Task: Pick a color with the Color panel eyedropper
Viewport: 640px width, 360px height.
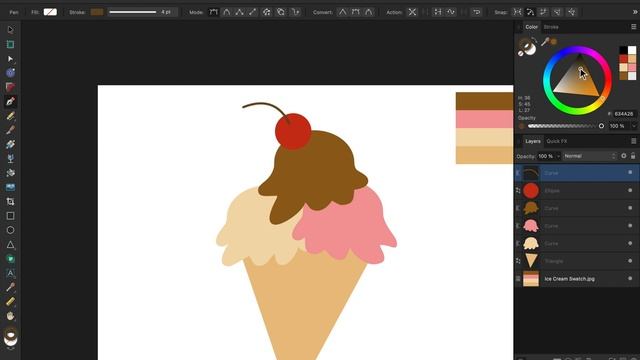Action: tap(545, 42)
